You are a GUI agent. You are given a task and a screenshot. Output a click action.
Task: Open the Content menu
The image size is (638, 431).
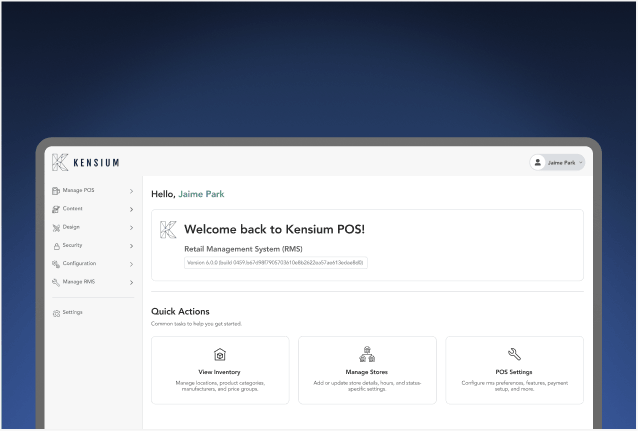pyautogui.click(x=93, y=209)
